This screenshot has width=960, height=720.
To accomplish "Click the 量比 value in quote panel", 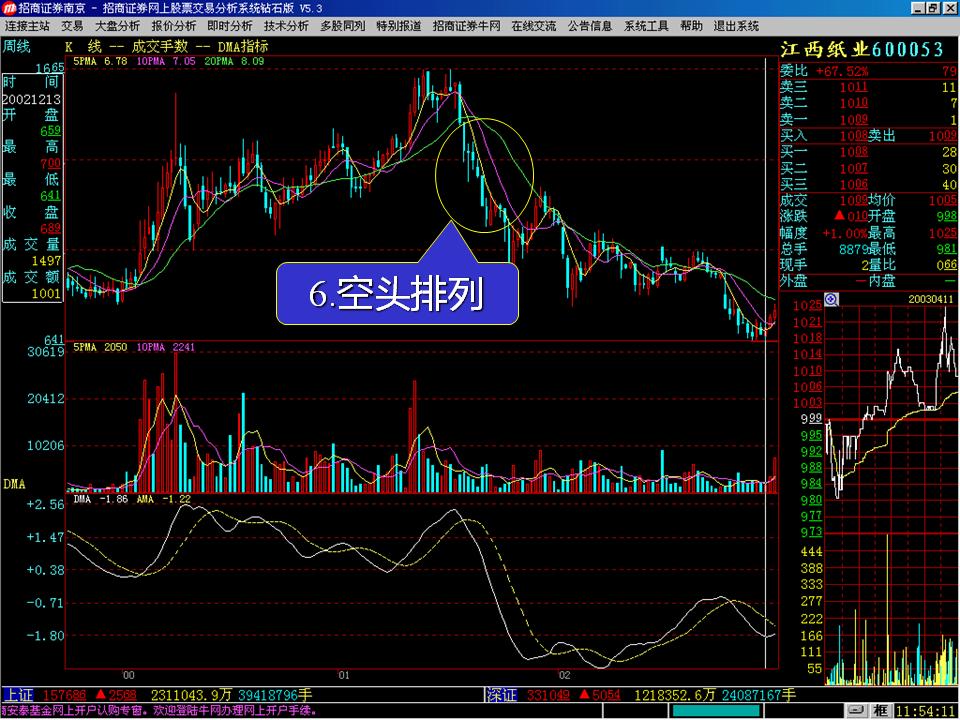I will click(x=946, y=265).
